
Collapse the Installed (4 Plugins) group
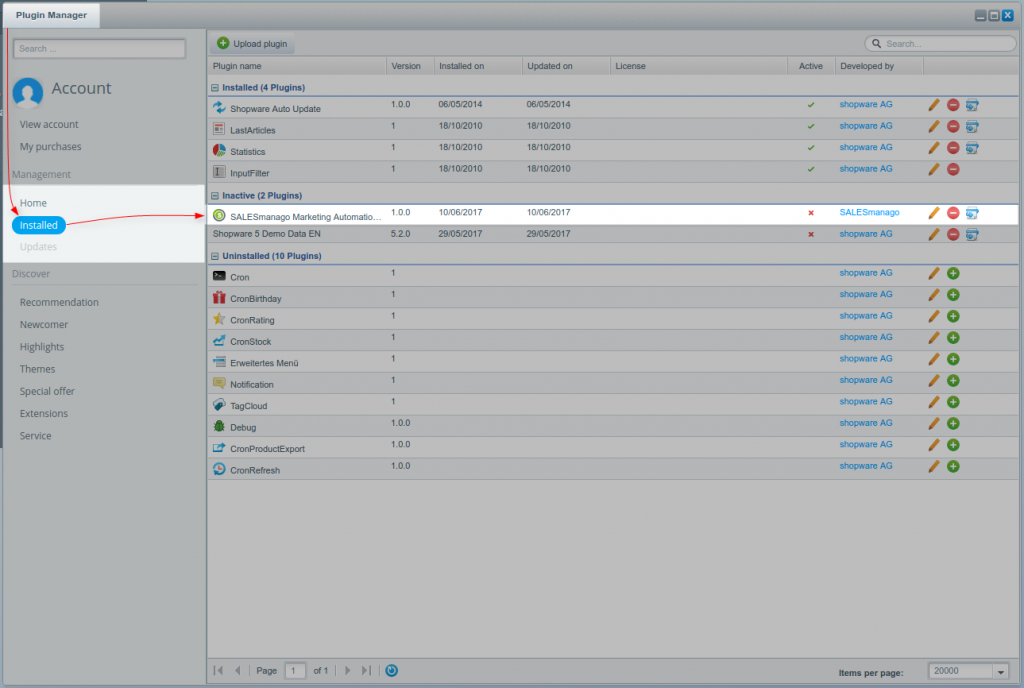pyautogui.click(x=215, y=87)
